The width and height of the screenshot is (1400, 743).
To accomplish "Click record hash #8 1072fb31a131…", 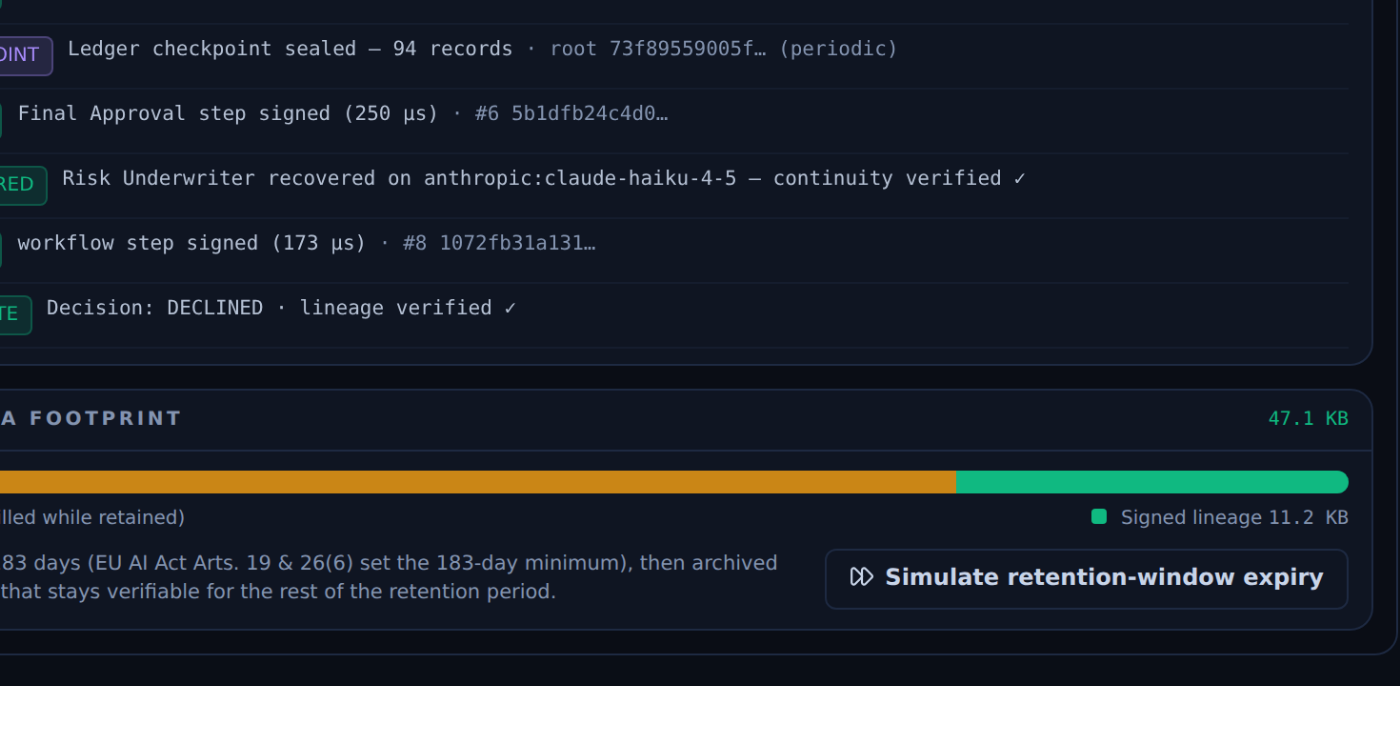I will point(499,244).
